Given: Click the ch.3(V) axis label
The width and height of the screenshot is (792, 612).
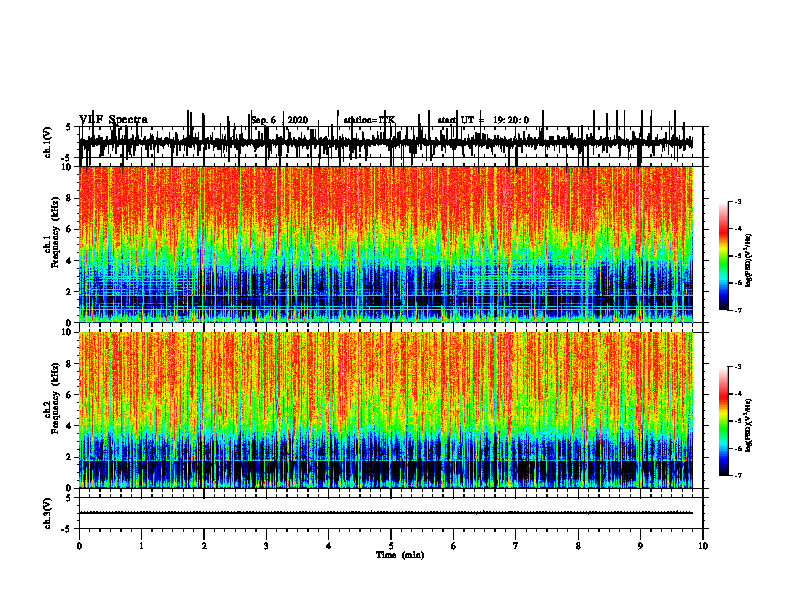Looking at the screenshot, I should [x=47, y=513].
